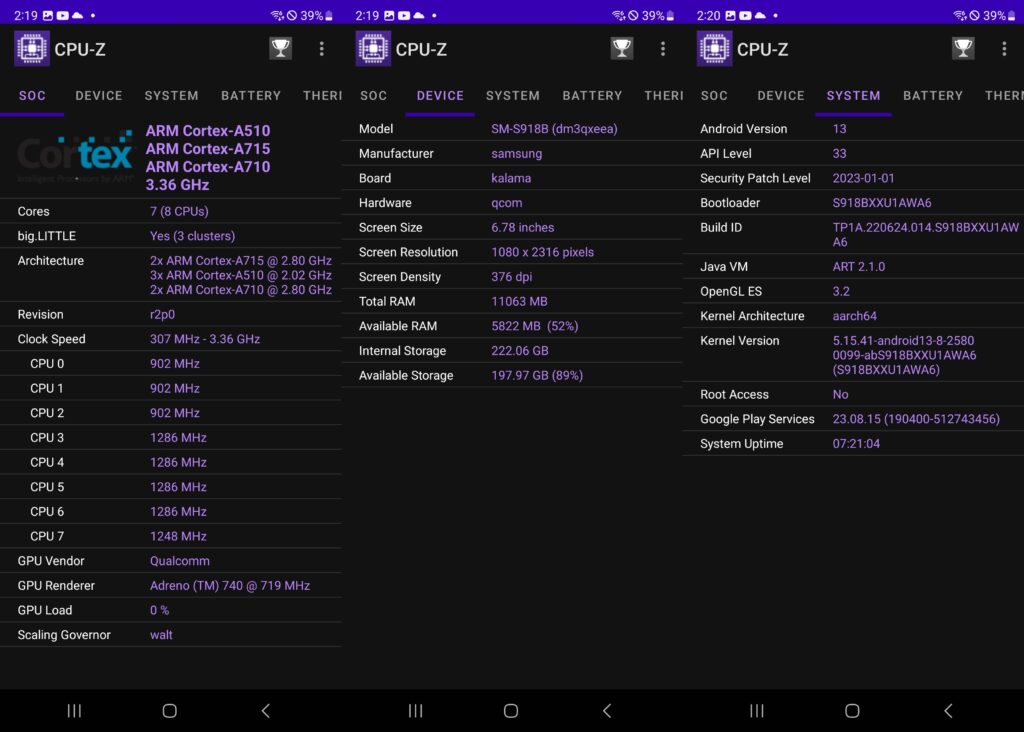Tap the CPU-Z app logo in DEVICE screen
This screenshot has width=1024, height=732.
(373, 48)
